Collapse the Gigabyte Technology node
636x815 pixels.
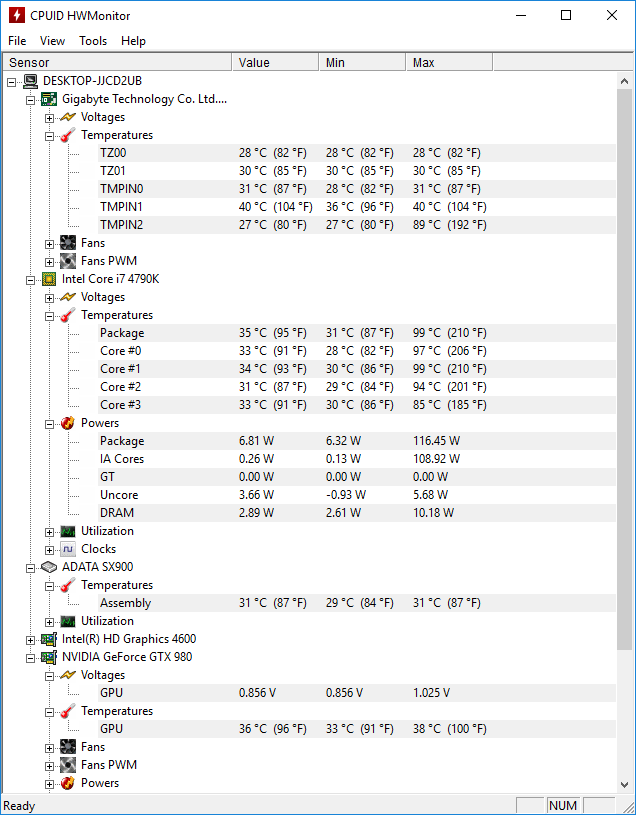[x=31, y=100]
